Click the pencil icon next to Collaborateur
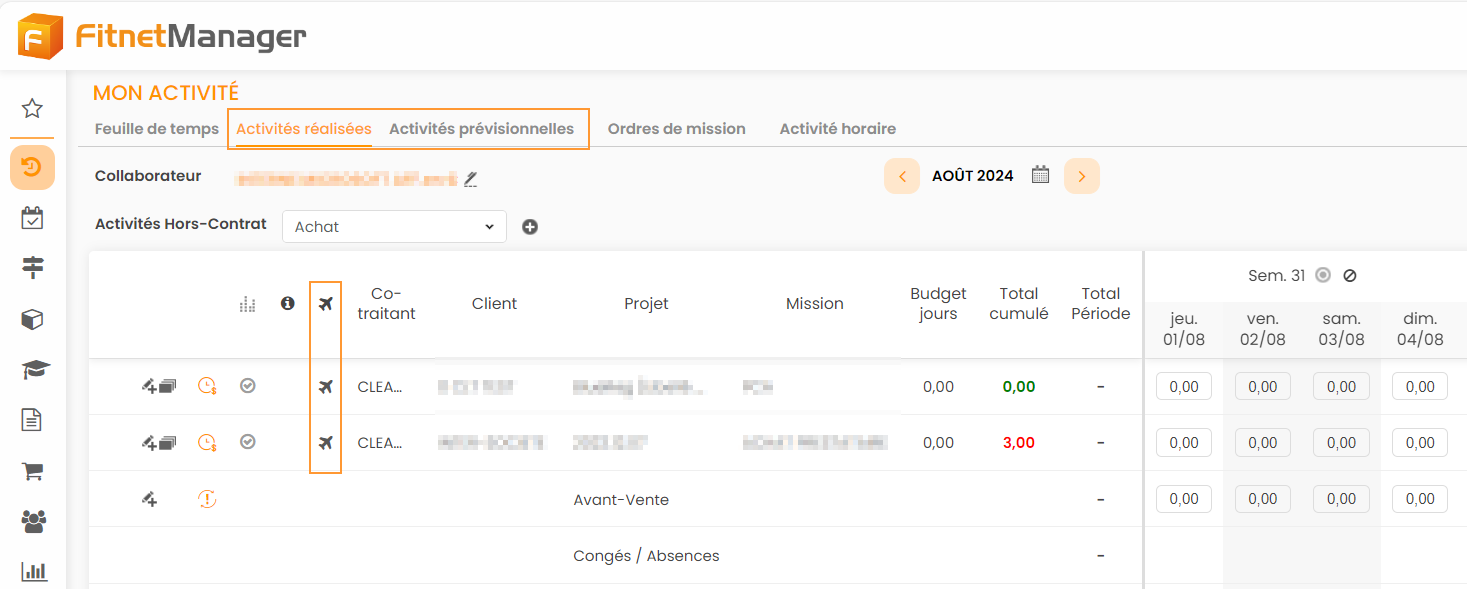The width and height of the screenshot is (1467, 589). tap(471, 179)
